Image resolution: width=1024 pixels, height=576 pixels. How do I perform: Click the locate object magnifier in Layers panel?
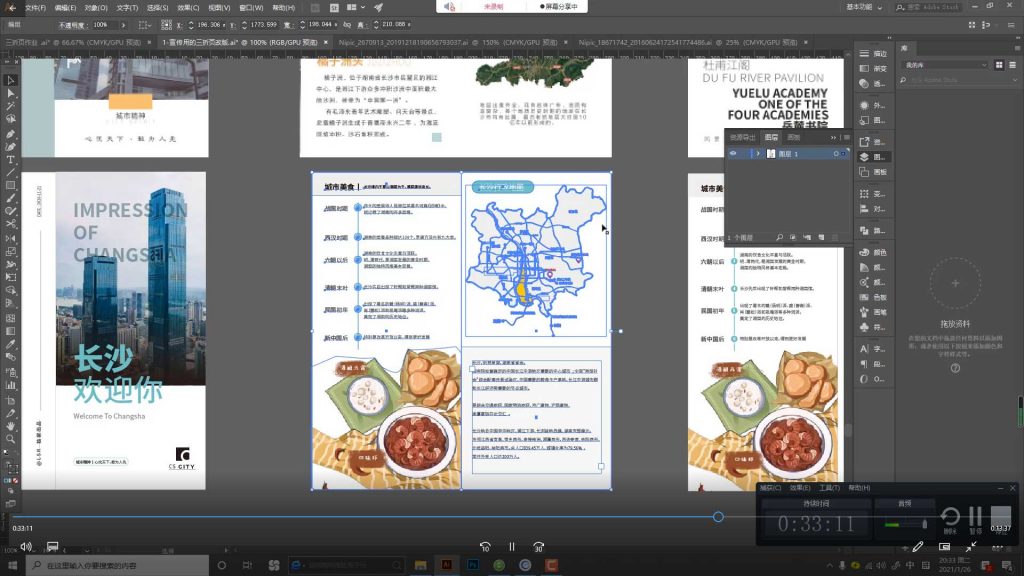[780, 237]
